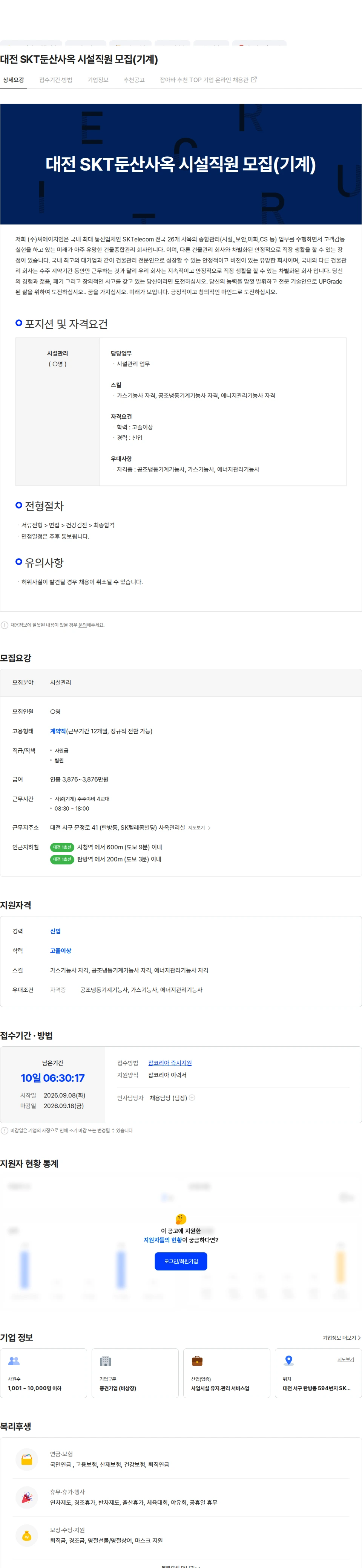362x1568 pixels.
Task: Click the 연금·보험 benefits icon
Action: [x=27, y=1459]
